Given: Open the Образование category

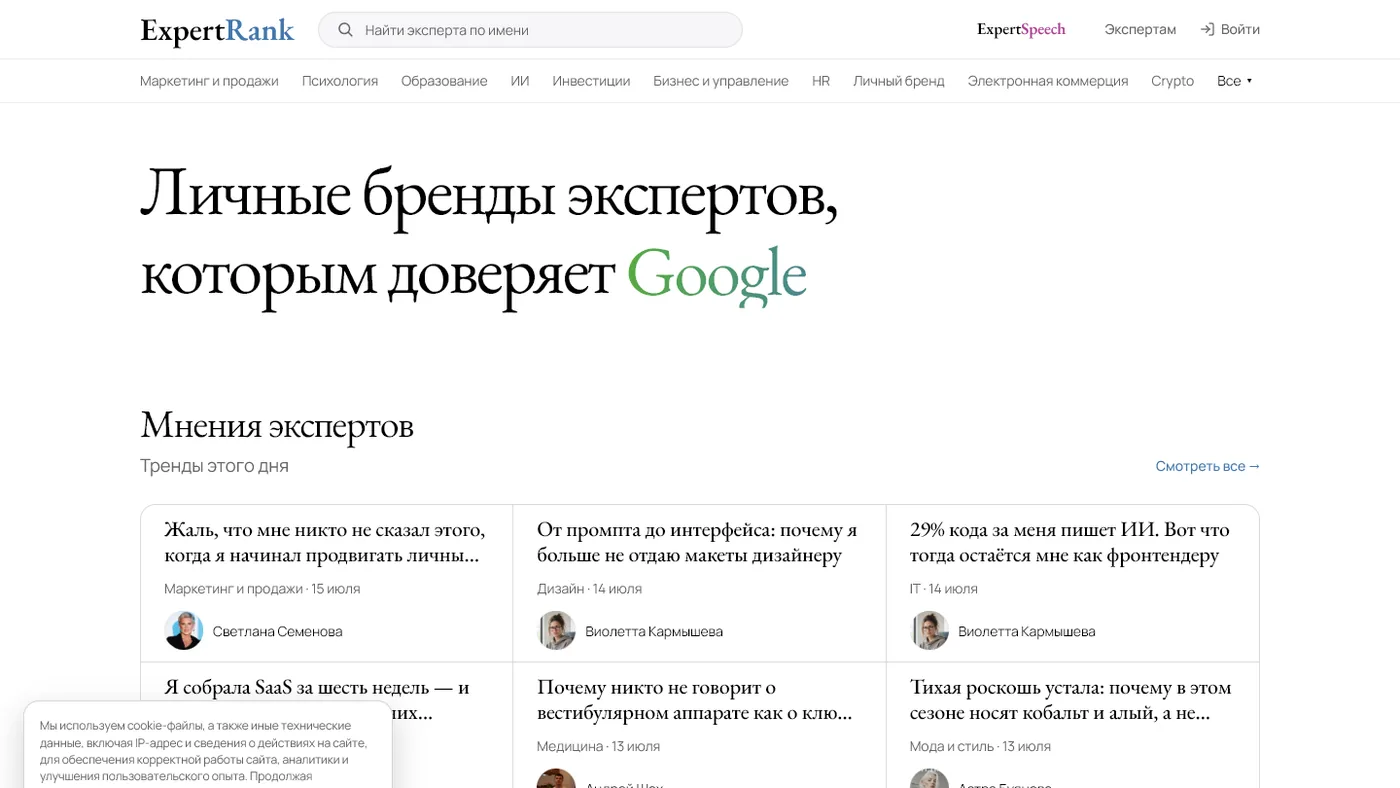Looking at the screenshot, I should coord(444,81).
